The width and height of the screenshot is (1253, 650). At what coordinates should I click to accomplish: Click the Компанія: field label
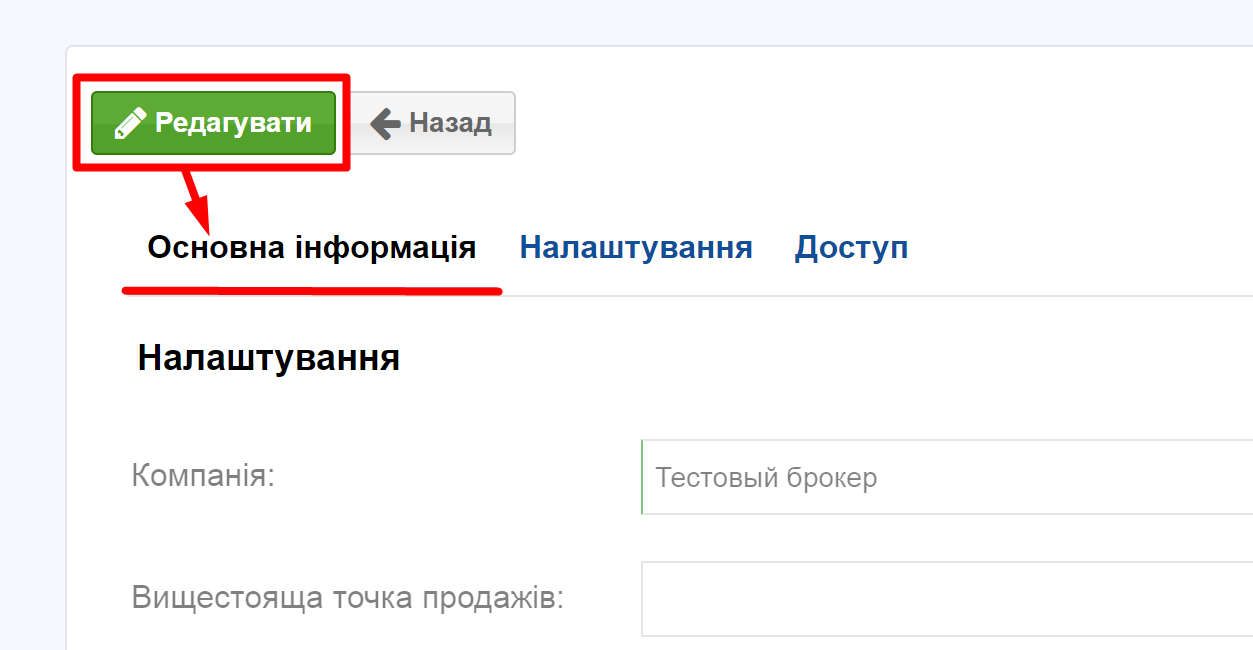203,475
